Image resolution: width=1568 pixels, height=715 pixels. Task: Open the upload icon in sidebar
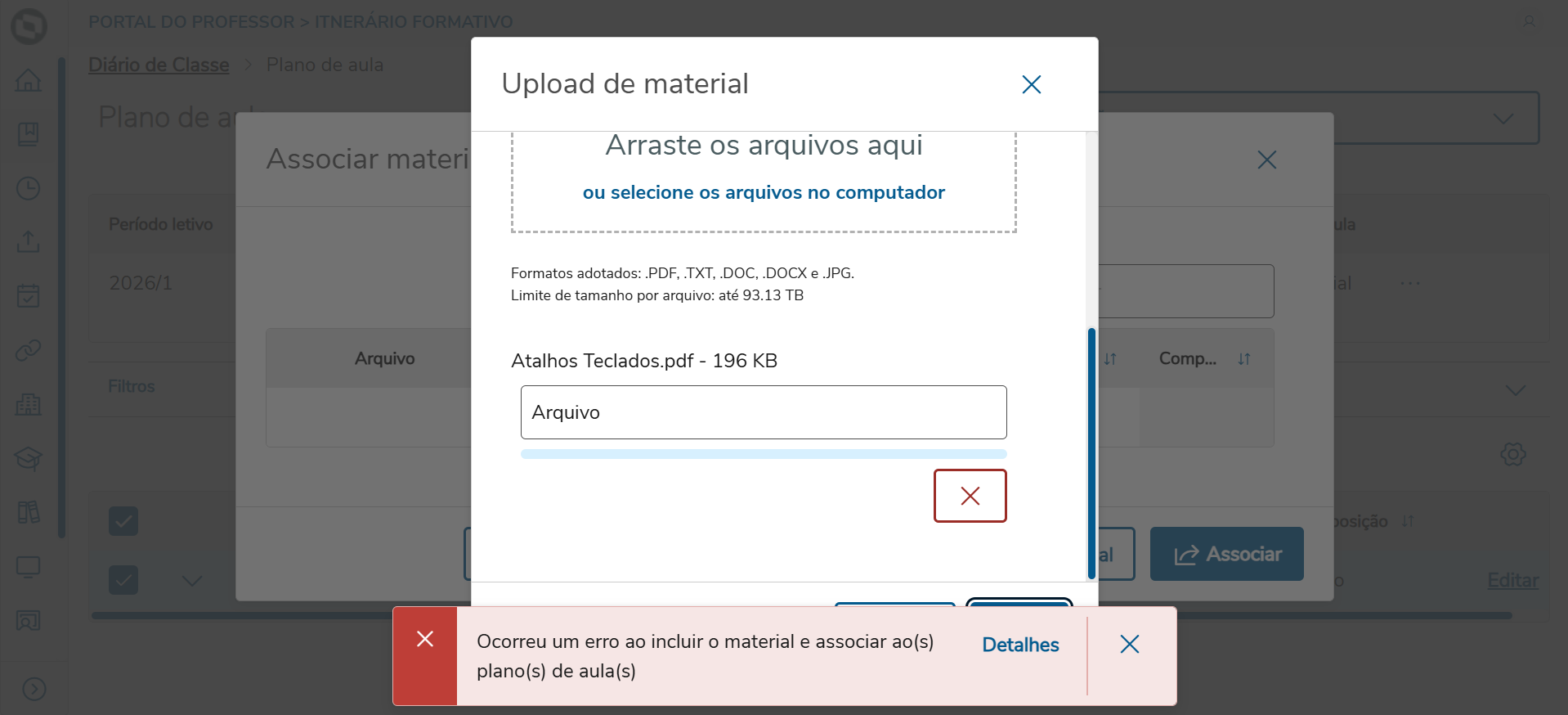(x=29, y=242)
